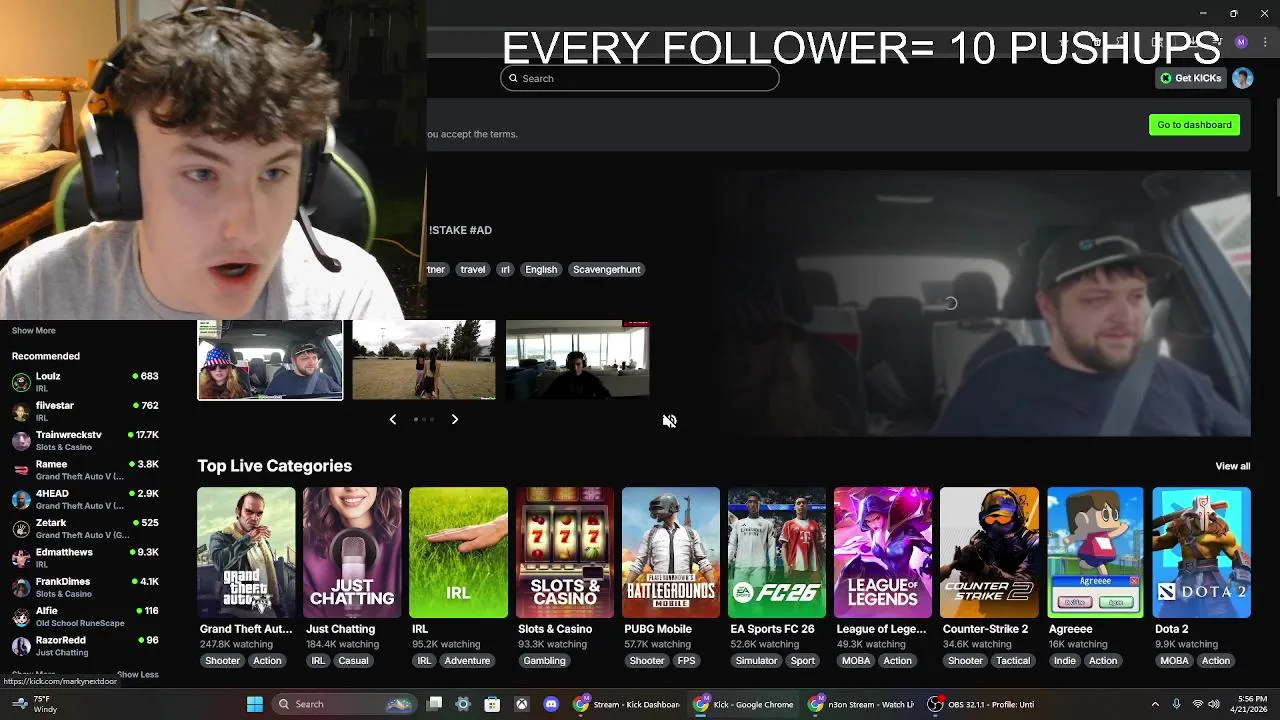Select the car stream thumbnail with flag hat
The image size is (1280, 720).
tap(270, 360)
